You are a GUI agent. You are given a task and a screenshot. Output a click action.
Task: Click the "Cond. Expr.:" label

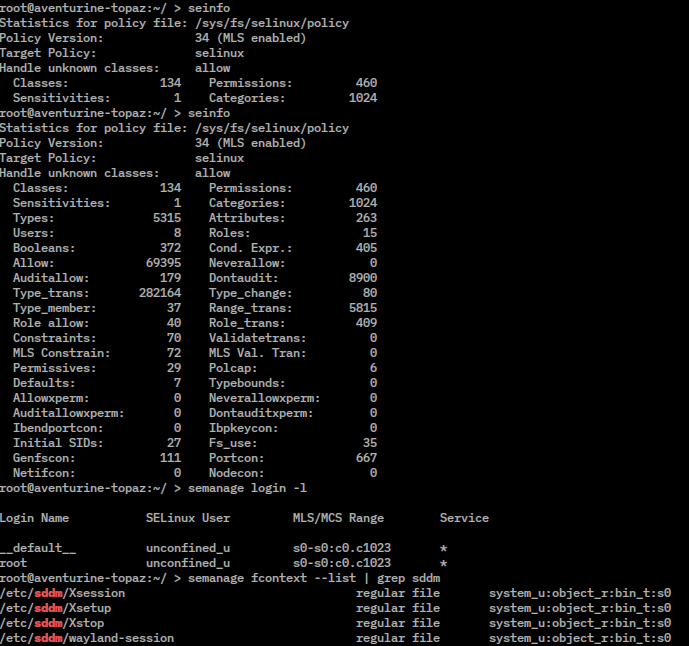coord(250,248)
